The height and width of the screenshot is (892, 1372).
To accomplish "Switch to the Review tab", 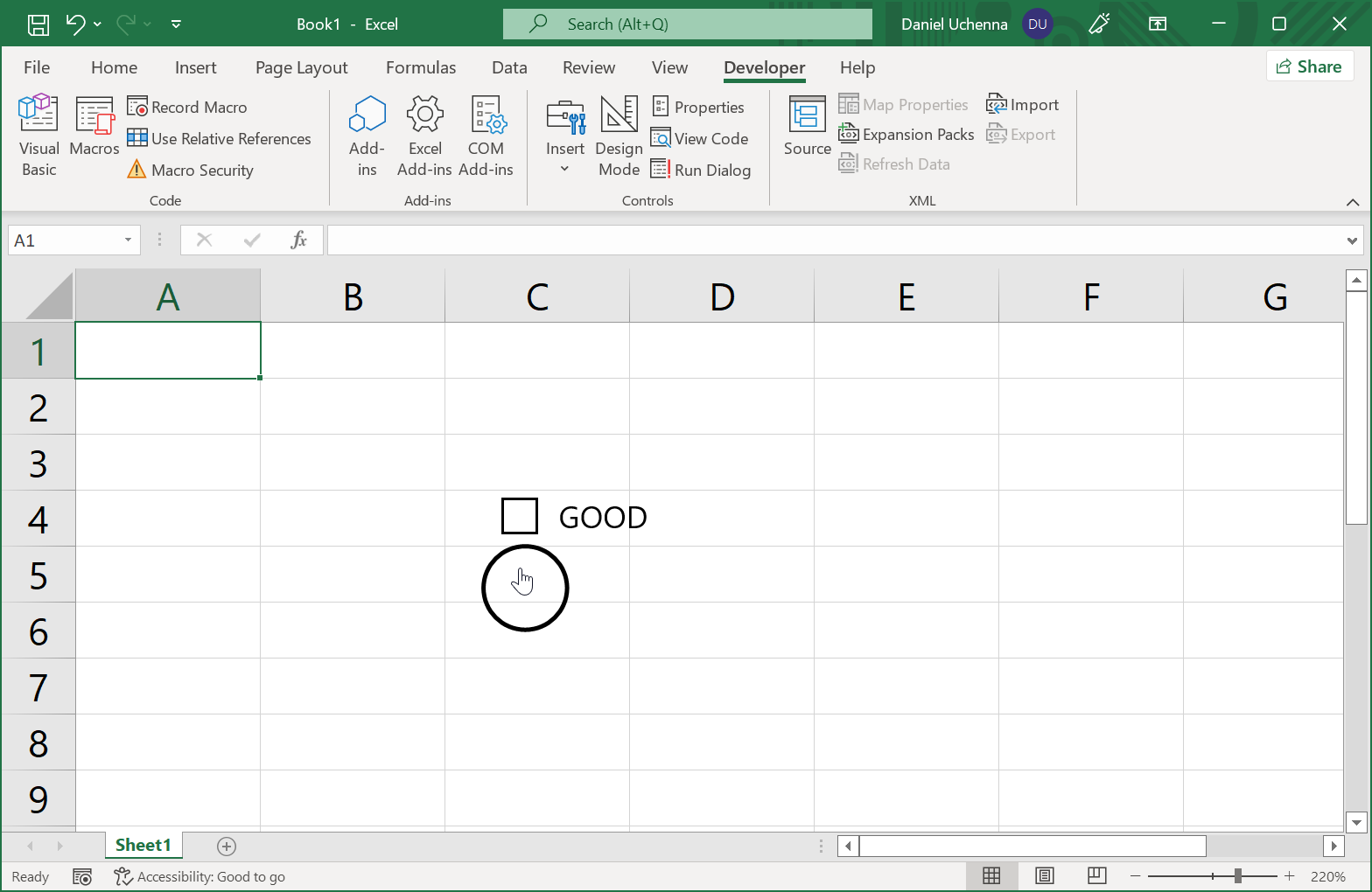I will click(x=589, y=67).
